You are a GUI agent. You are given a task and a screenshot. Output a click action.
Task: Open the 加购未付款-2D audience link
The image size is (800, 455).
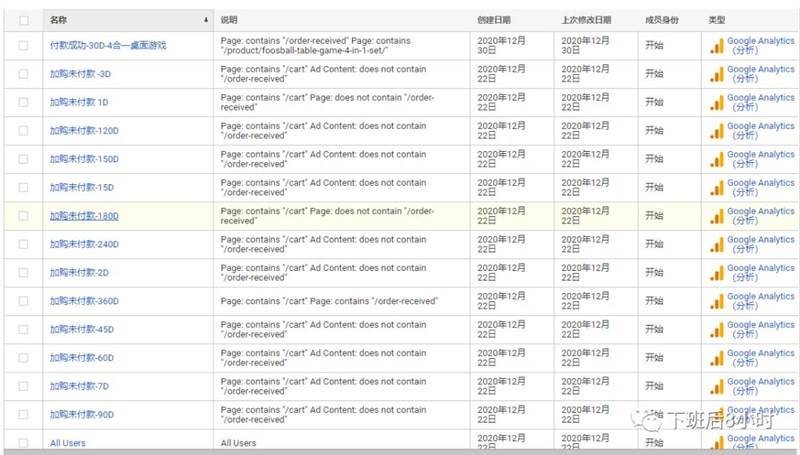click(79, 272)
